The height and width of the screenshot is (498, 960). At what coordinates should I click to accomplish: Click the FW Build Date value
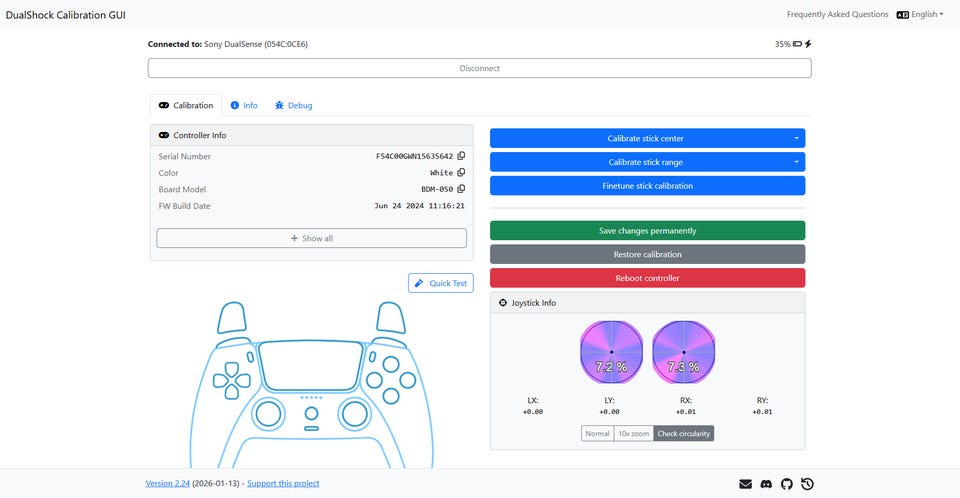(x=419, y=206)
